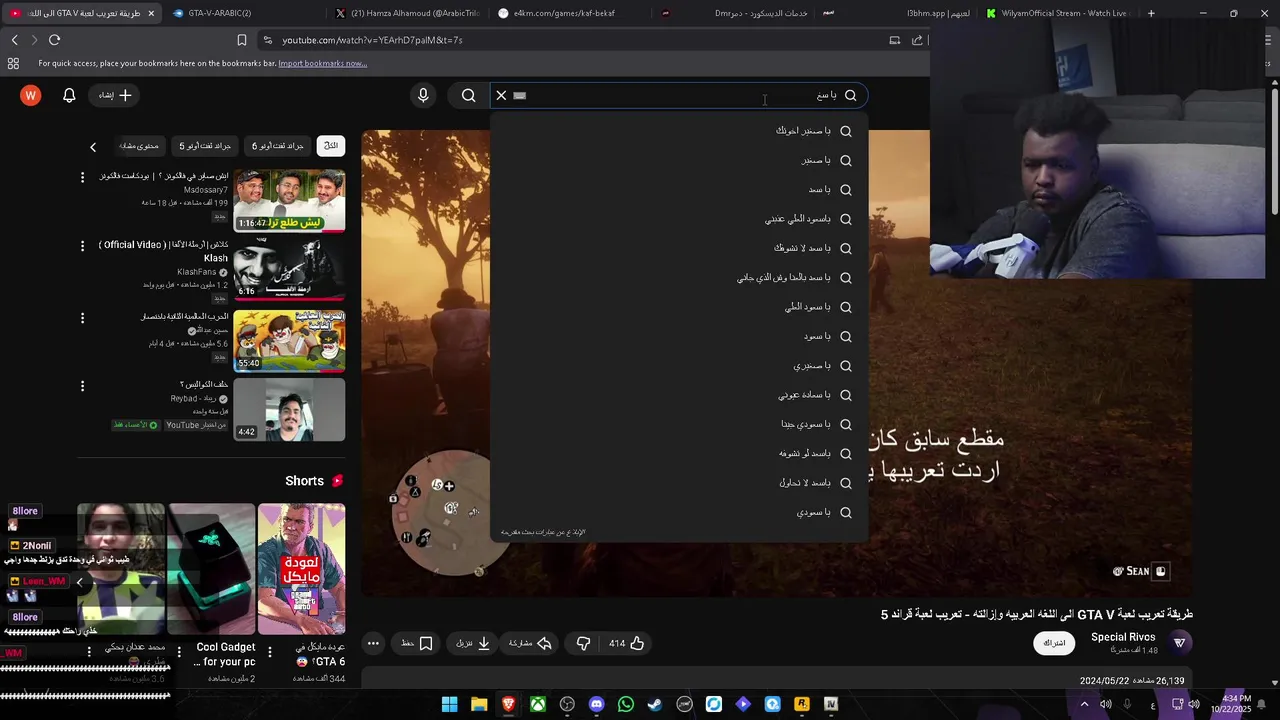Click the Import bookmarks now link
The width and height of the screenshot is (1280, 720).
tap(322, 63)
